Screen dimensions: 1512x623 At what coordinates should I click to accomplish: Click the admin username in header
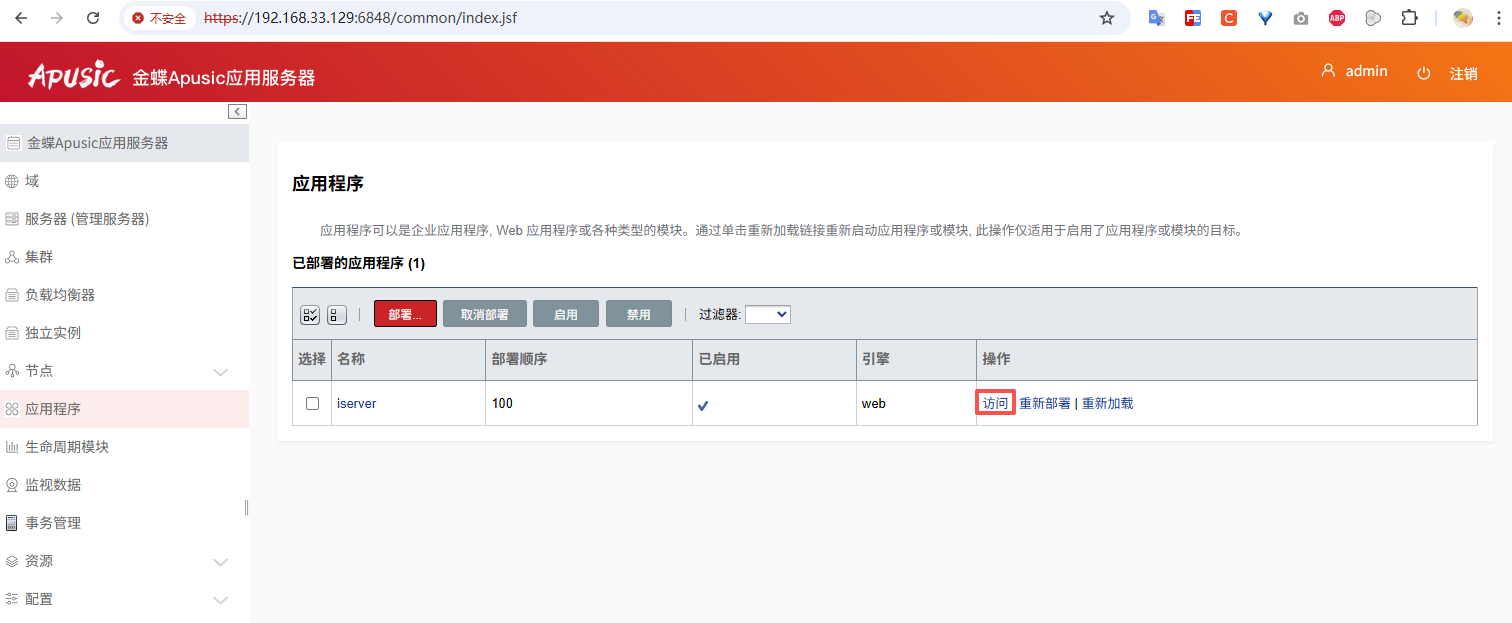click(1366, 71)
